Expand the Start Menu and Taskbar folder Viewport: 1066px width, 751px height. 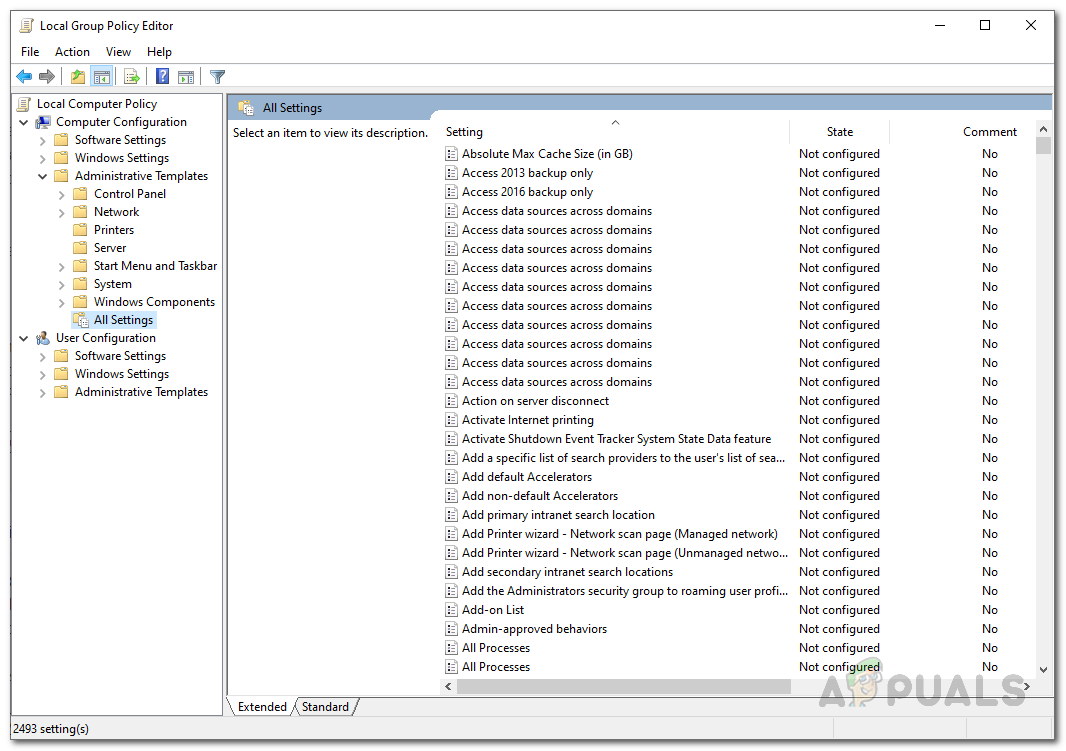coord(62,266)
